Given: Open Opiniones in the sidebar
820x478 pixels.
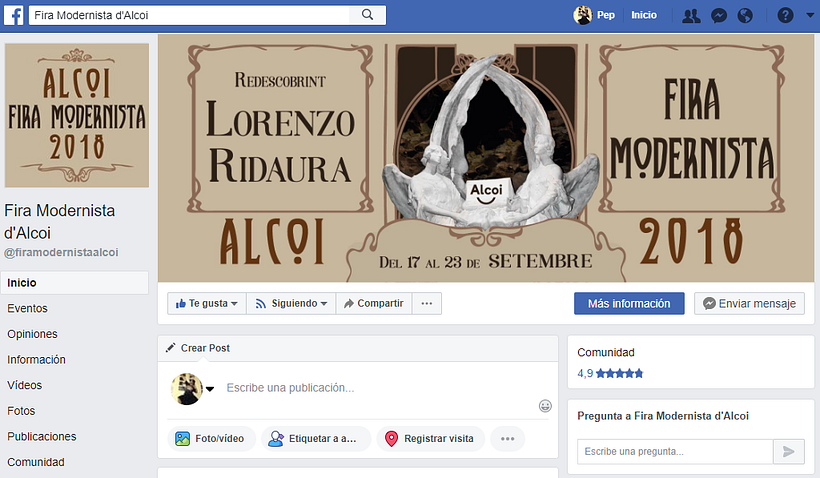Looking at the screenshot, I should click(32, 334).
